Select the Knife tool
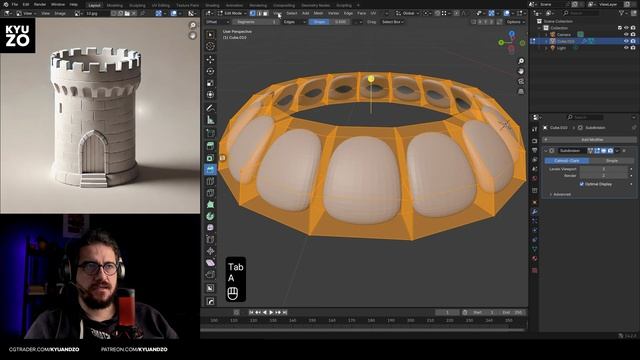 (210, 193)
